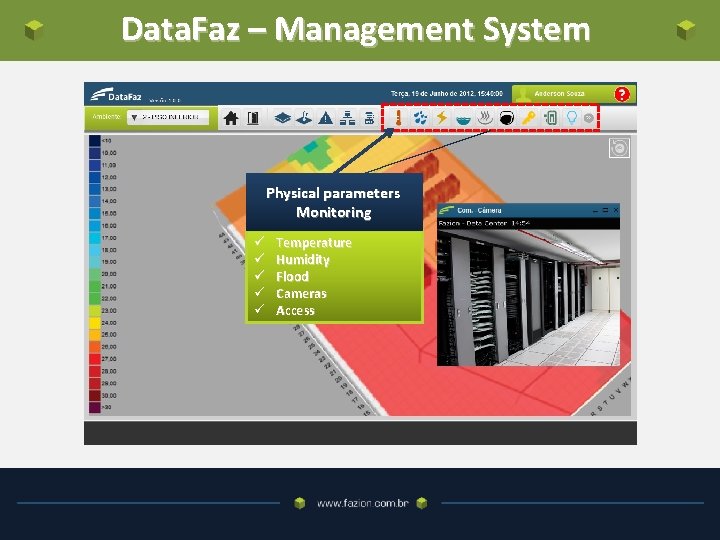Open the dome camera icon
Screen dimensions: 720x540
[506, 118]
